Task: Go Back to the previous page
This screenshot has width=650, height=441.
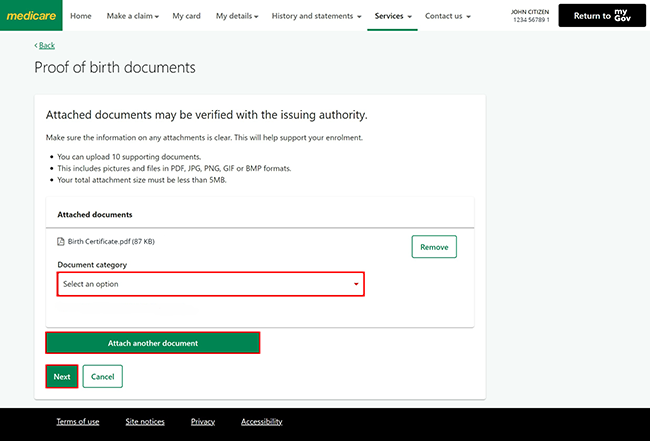Action: tap(45, 46)
